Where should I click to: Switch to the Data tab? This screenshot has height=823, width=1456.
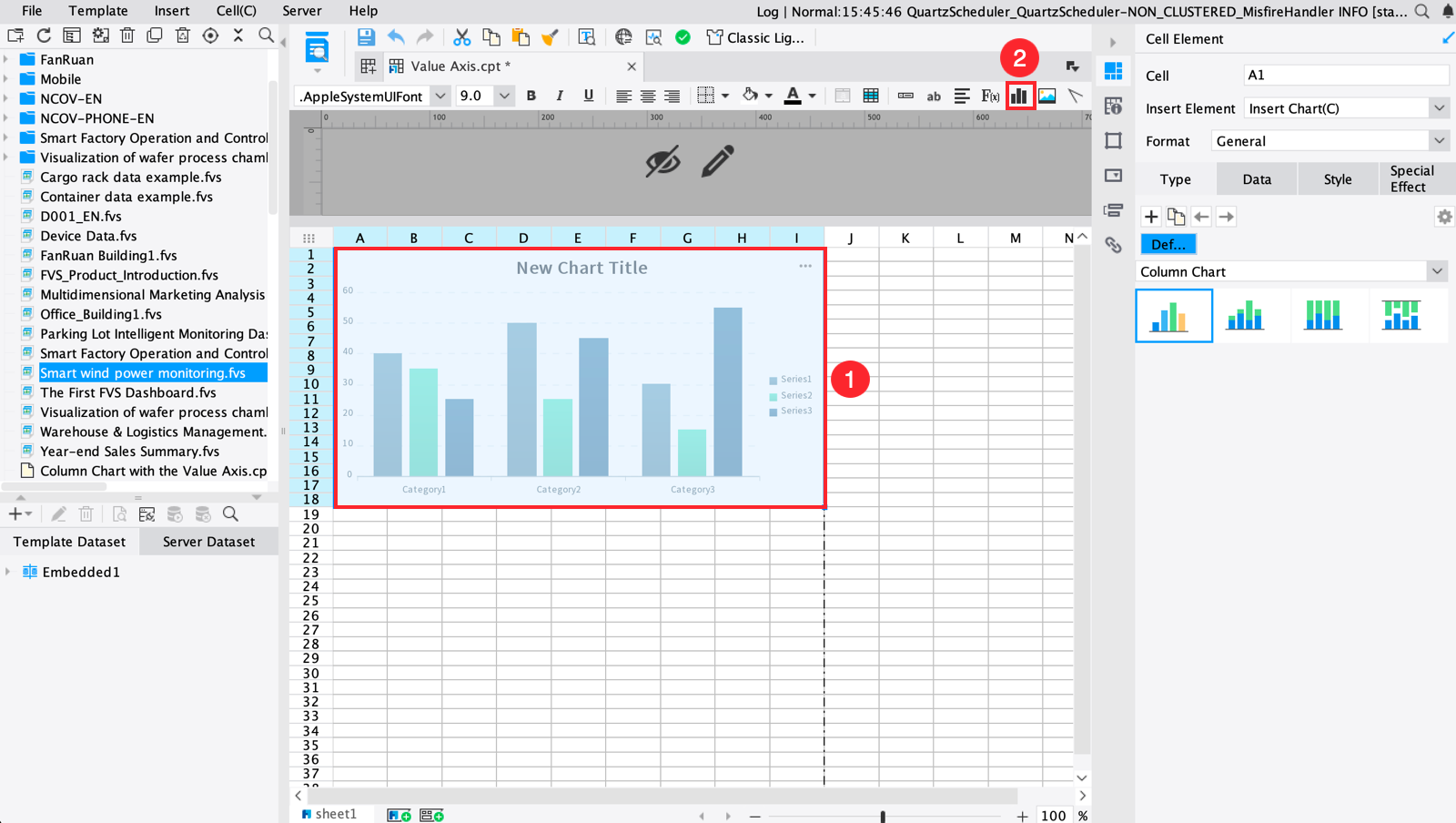[x=1257, y=179]
